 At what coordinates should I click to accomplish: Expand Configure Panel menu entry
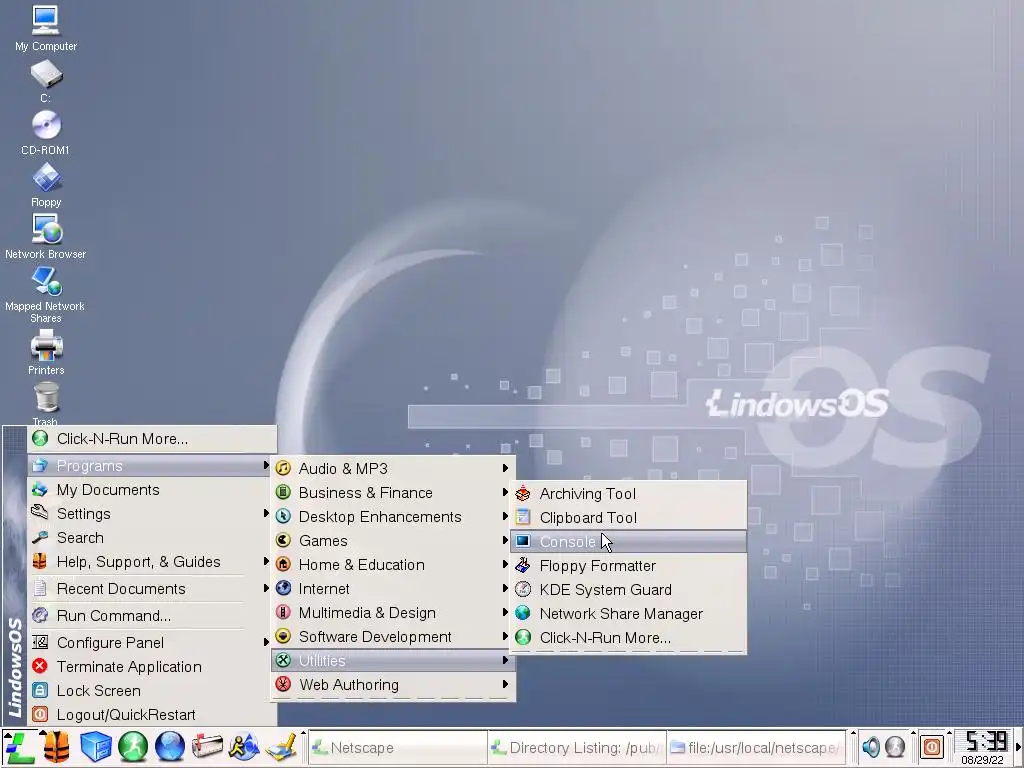point(150,643)
